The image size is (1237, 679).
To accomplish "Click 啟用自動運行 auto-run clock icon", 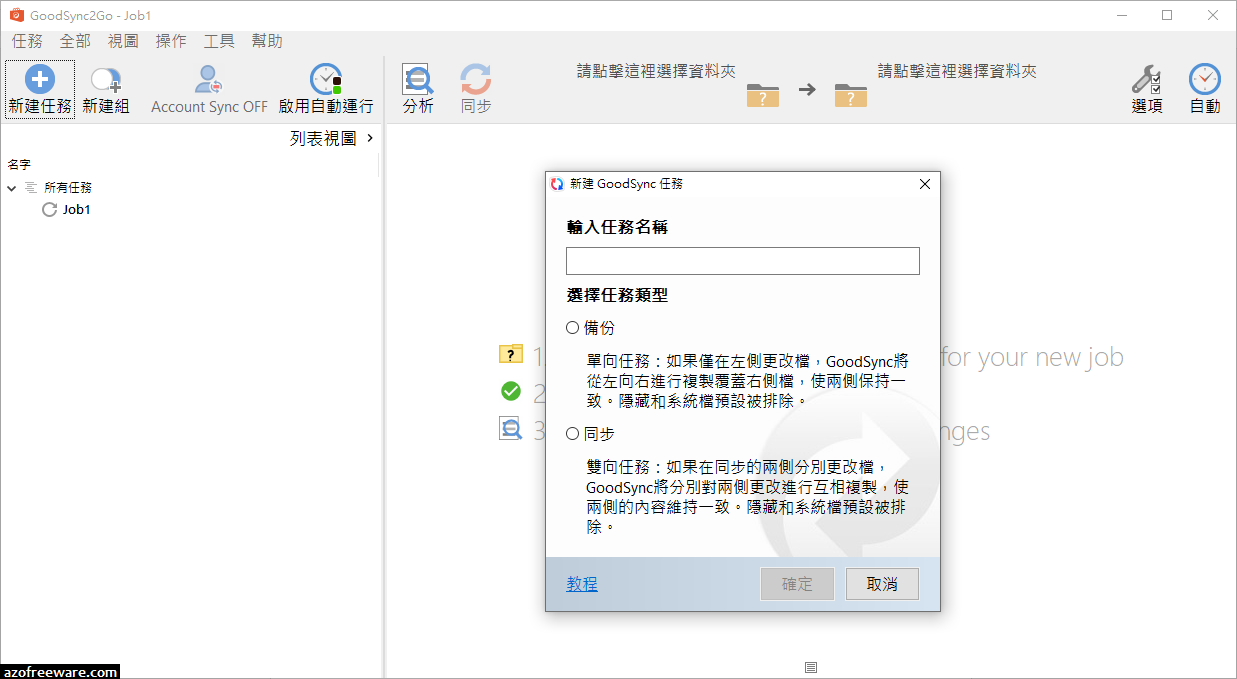I will (326, 80).
